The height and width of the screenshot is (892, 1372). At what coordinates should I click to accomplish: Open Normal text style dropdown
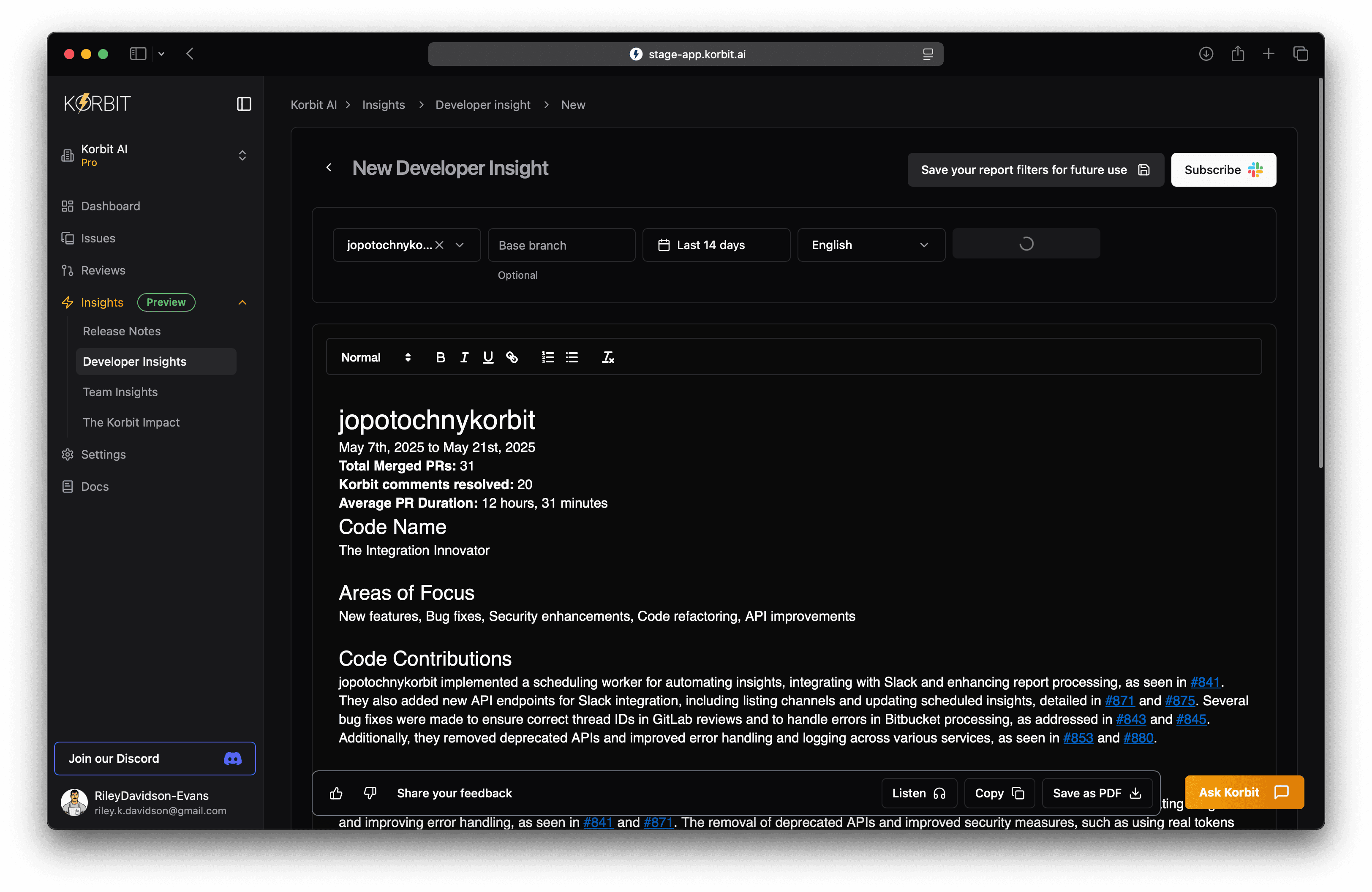coord(376,357)
